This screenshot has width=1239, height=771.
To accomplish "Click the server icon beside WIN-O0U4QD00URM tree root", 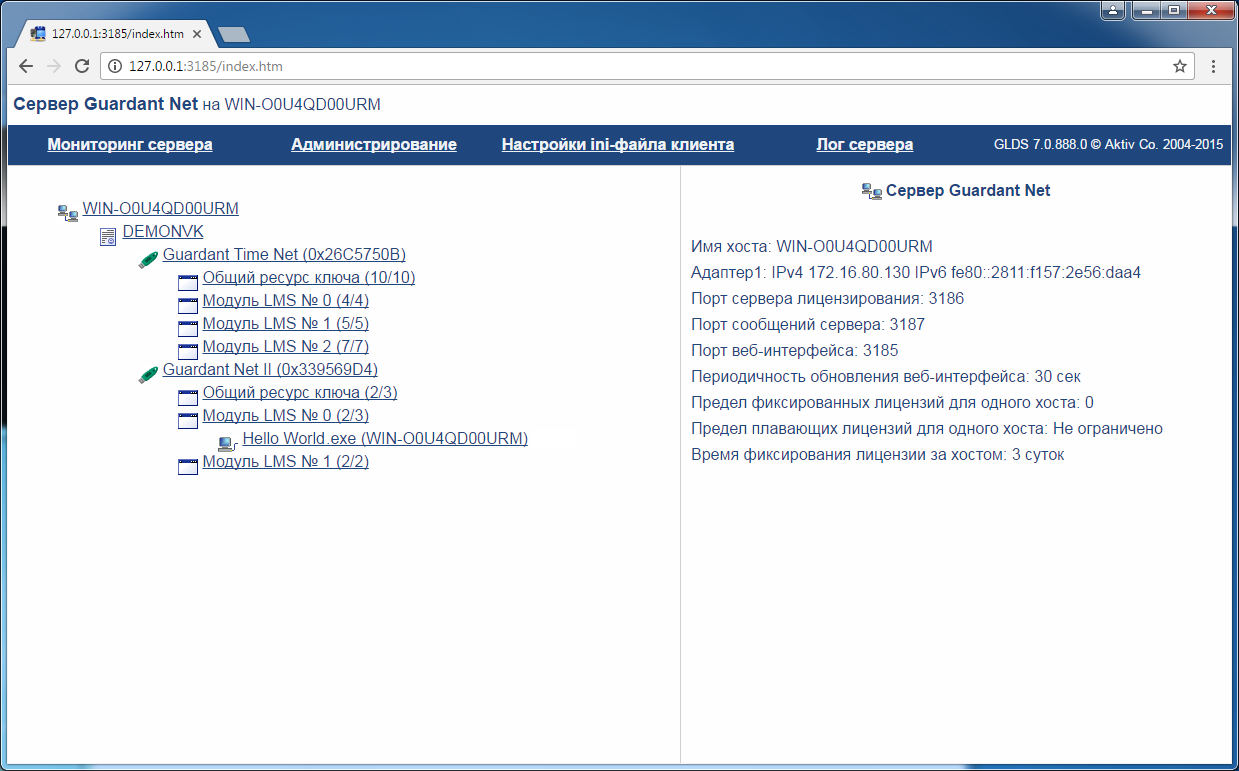I will pos(67,212).
